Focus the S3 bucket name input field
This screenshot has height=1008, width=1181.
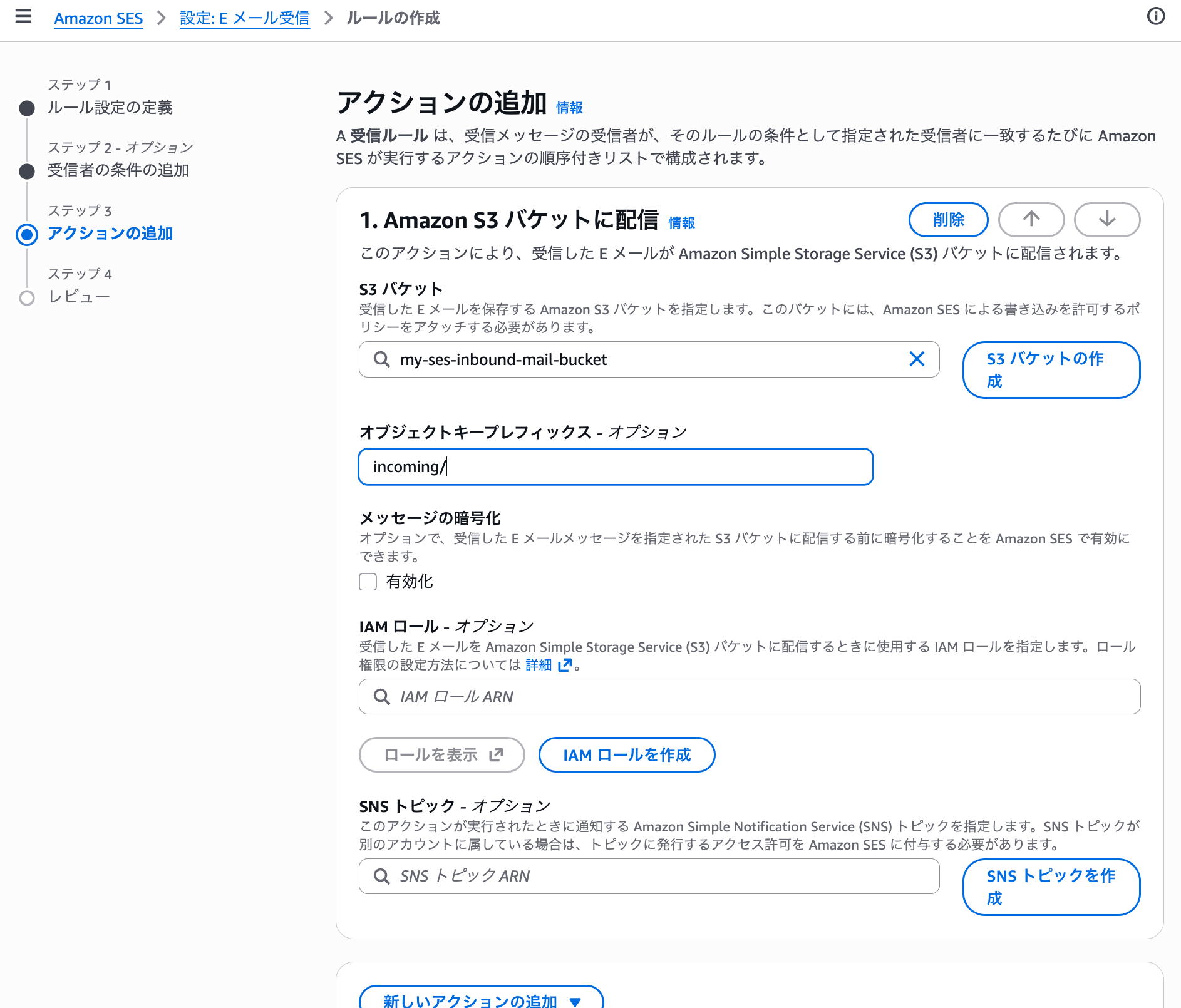point(649,359)
